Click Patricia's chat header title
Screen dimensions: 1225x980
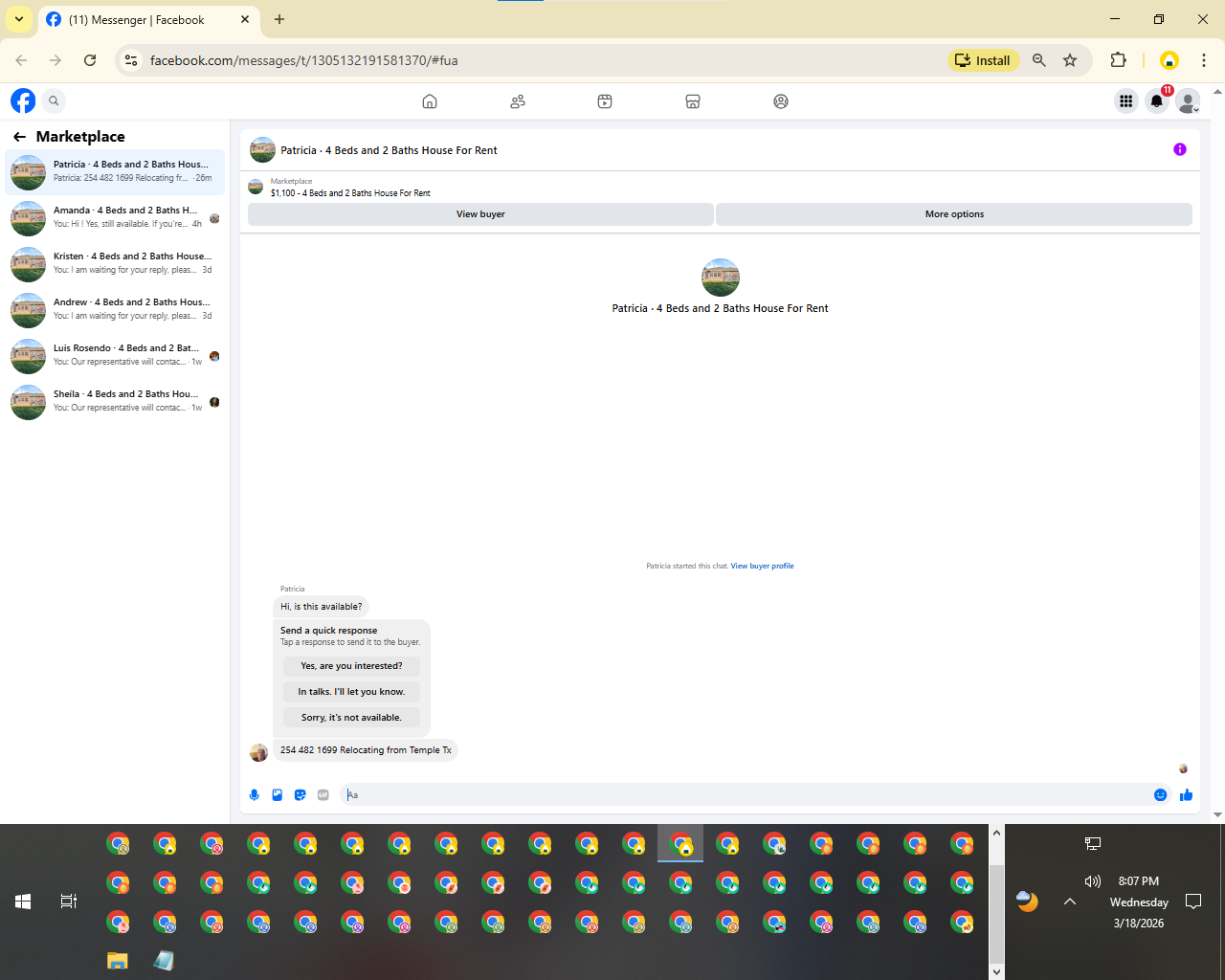[389, 150]
